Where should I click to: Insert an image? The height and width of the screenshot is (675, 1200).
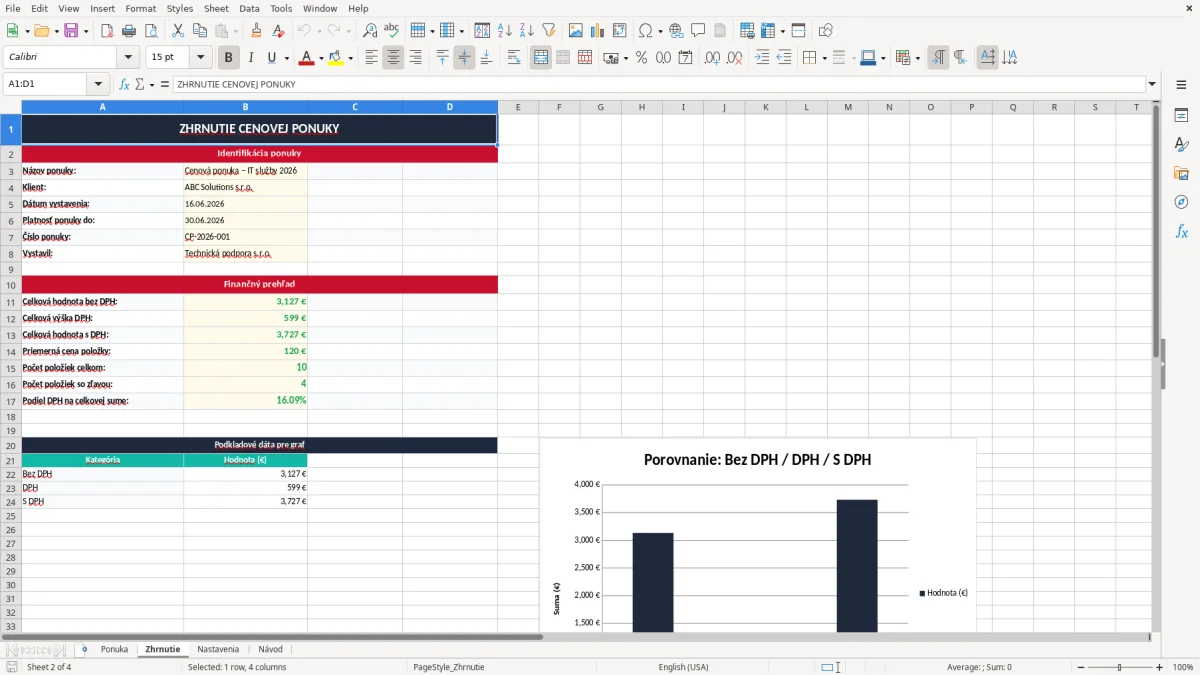(576, 31)
